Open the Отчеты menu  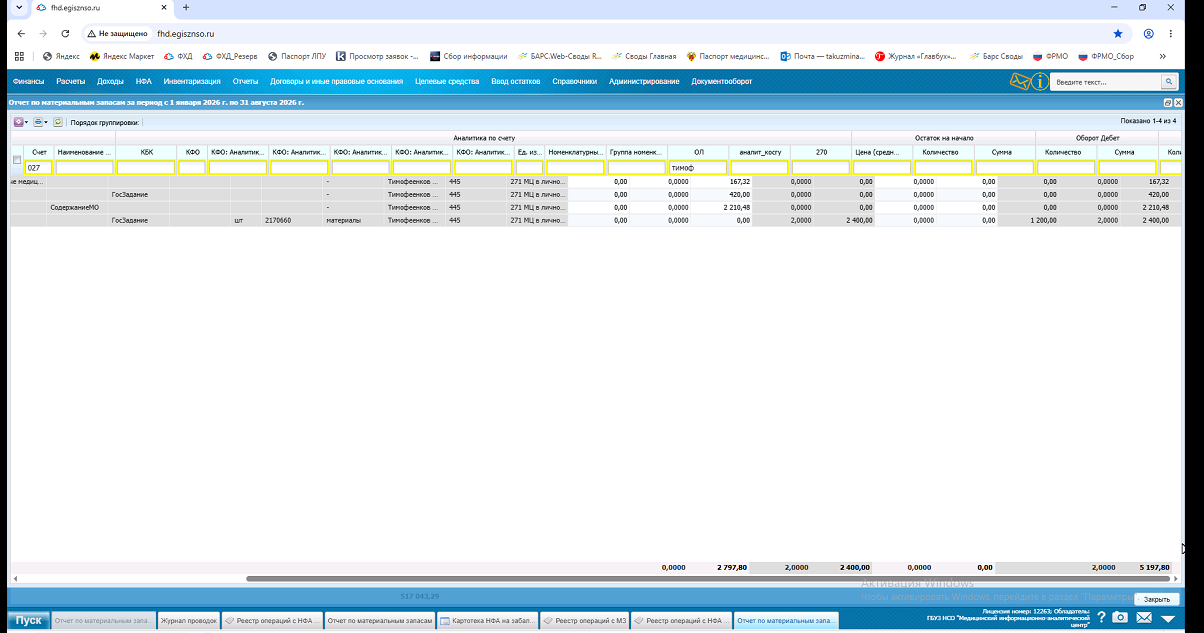pyautogui.click(x=245, y=81)
